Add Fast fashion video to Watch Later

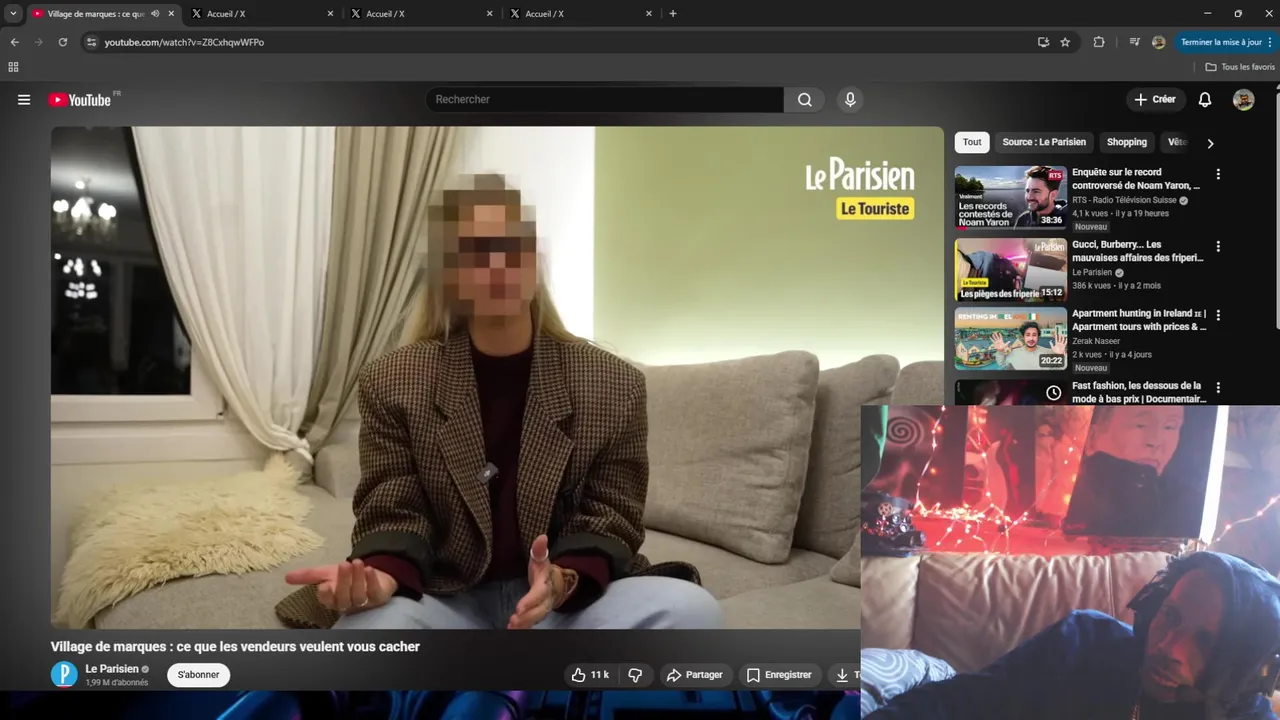tap(1053, 393)
